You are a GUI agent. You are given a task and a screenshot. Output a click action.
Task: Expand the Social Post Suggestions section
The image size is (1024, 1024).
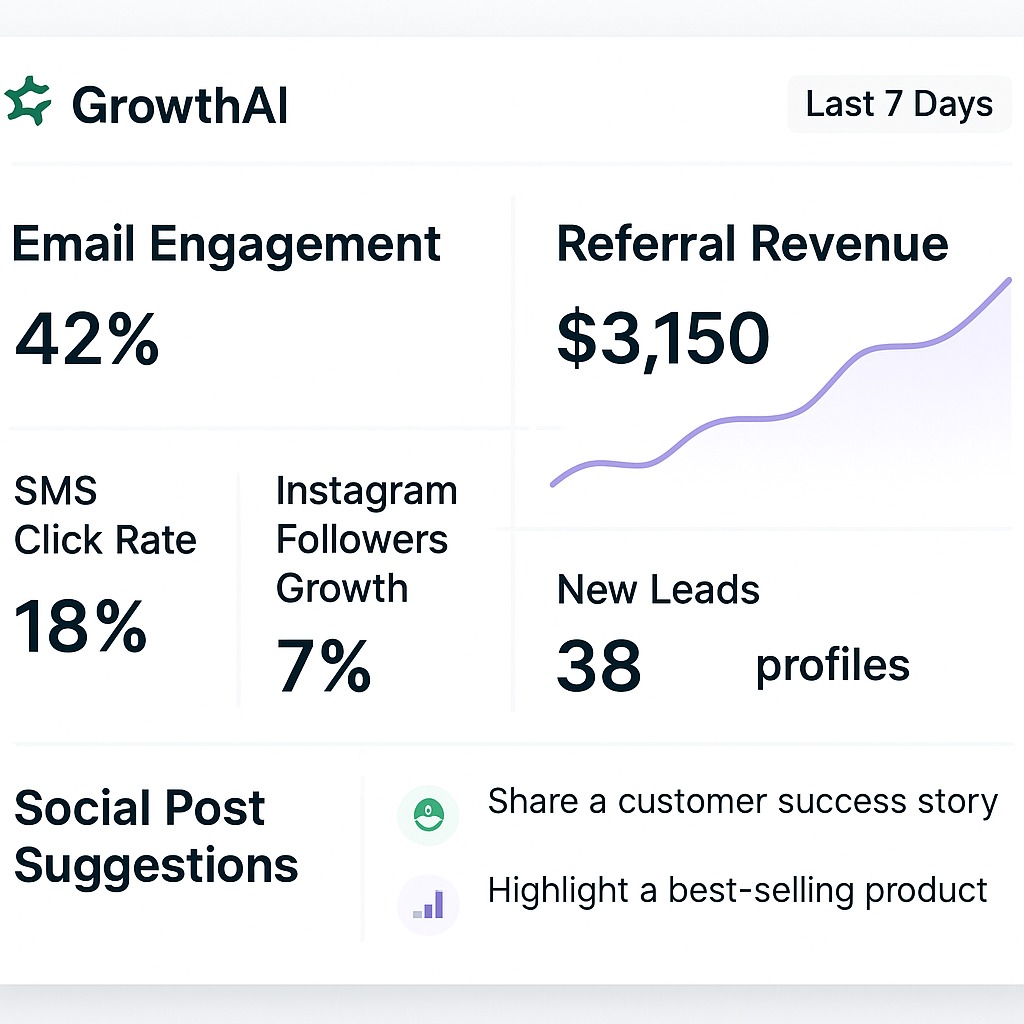click(155, 838)
